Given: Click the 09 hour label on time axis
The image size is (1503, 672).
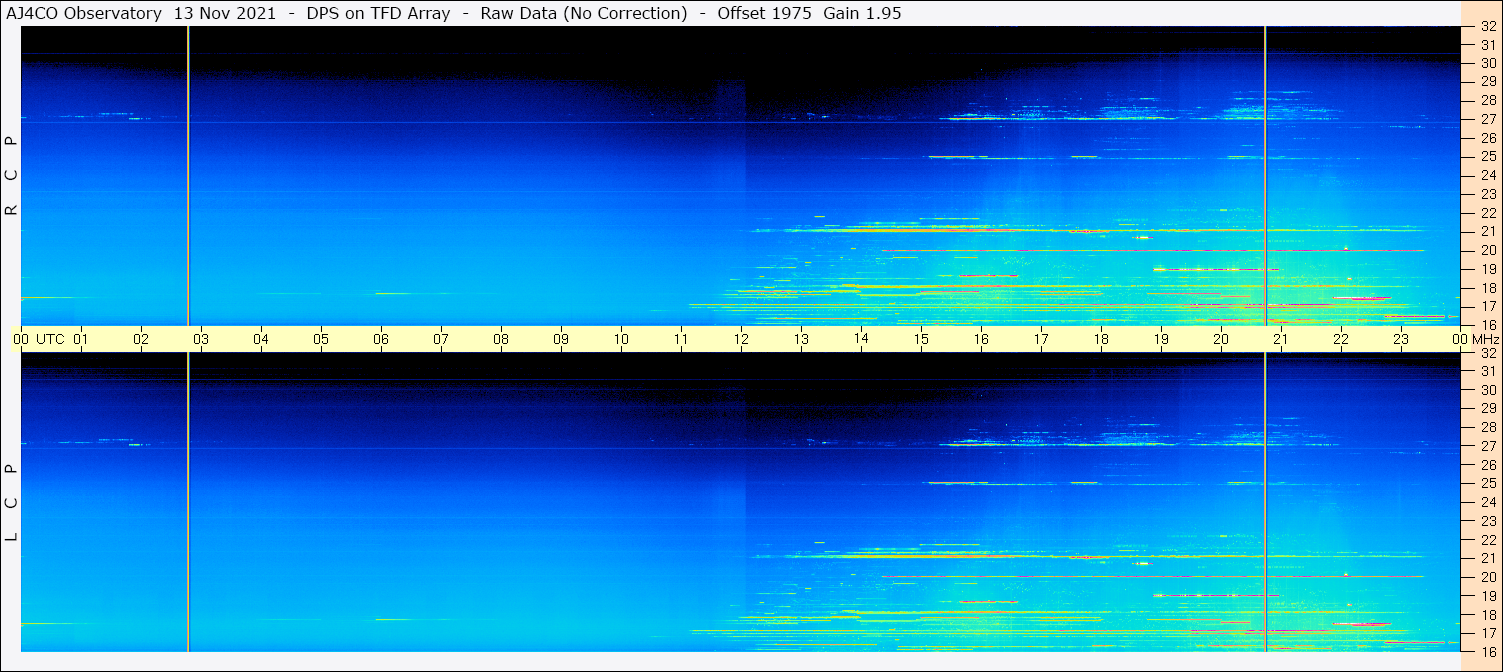Looking at the screenshot, I should click(561, 339).
